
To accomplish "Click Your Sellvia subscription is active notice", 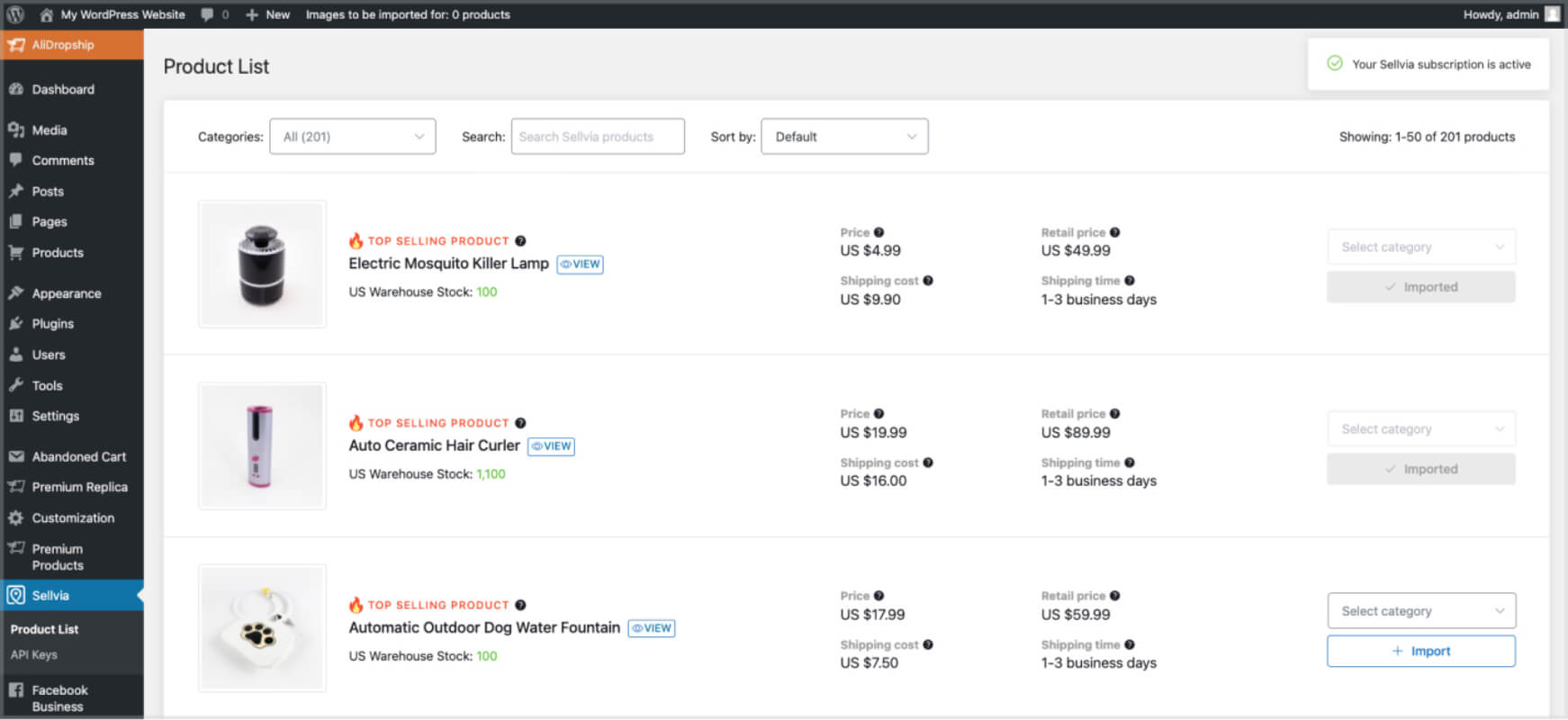I will point(1428,64).
